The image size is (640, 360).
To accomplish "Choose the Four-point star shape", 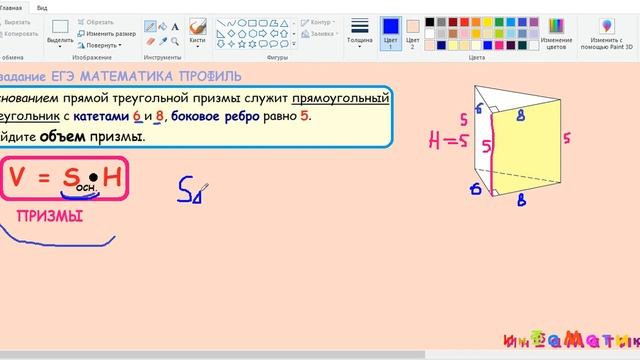I will 231,44.
